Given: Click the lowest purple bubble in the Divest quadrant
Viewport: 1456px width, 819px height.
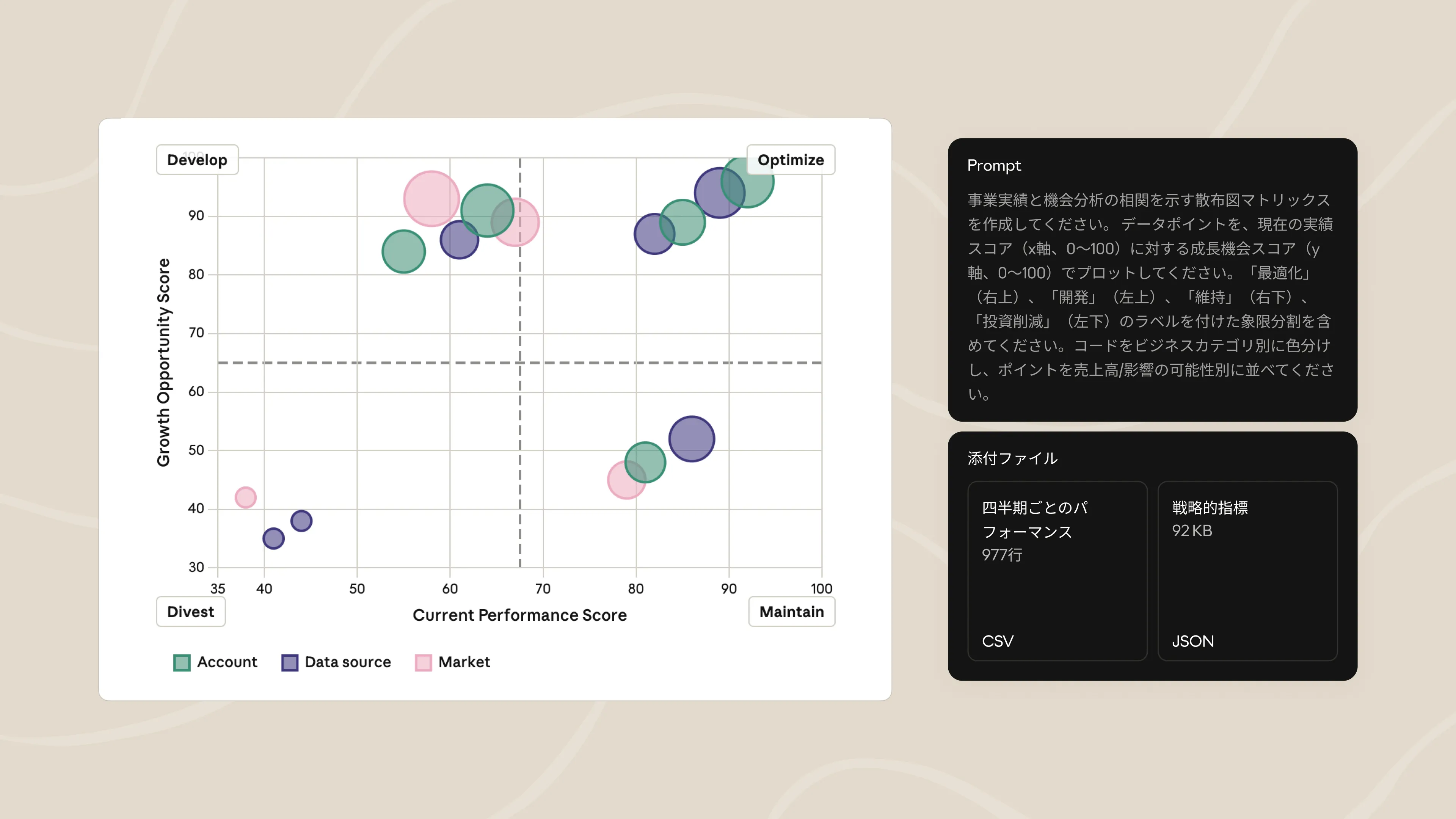Looking at the screenshot, I should (x=273, y=538).
